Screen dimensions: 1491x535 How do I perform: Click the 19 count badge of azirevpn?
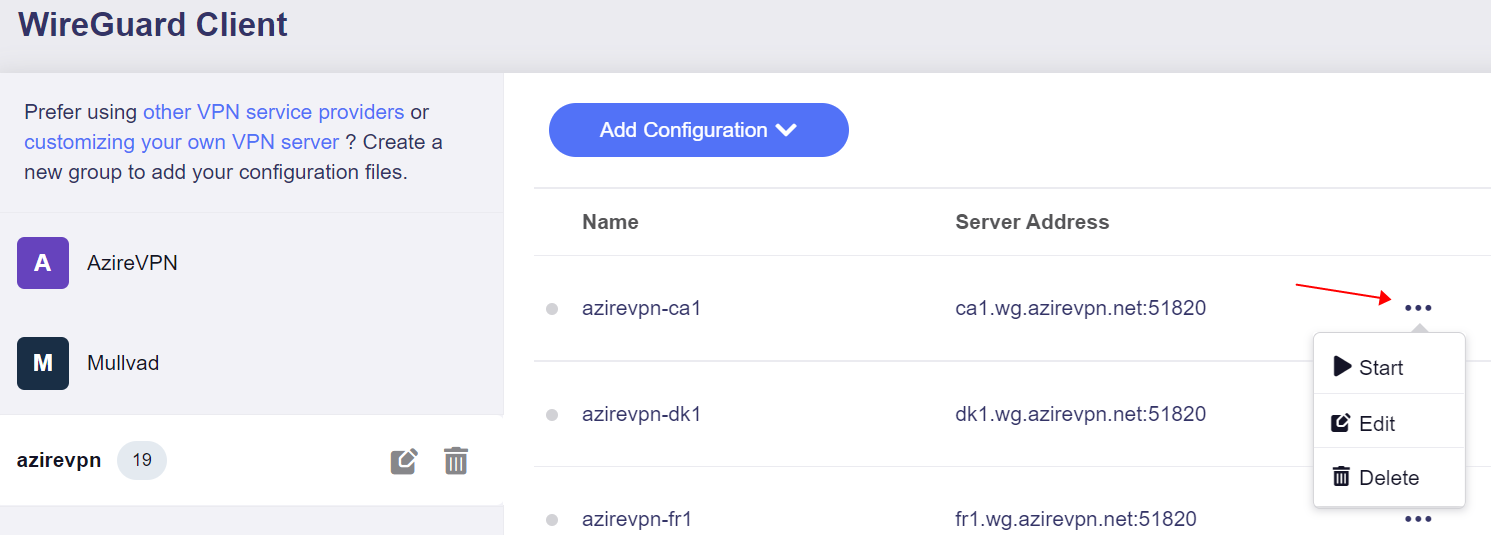click(x=142, y=460)
